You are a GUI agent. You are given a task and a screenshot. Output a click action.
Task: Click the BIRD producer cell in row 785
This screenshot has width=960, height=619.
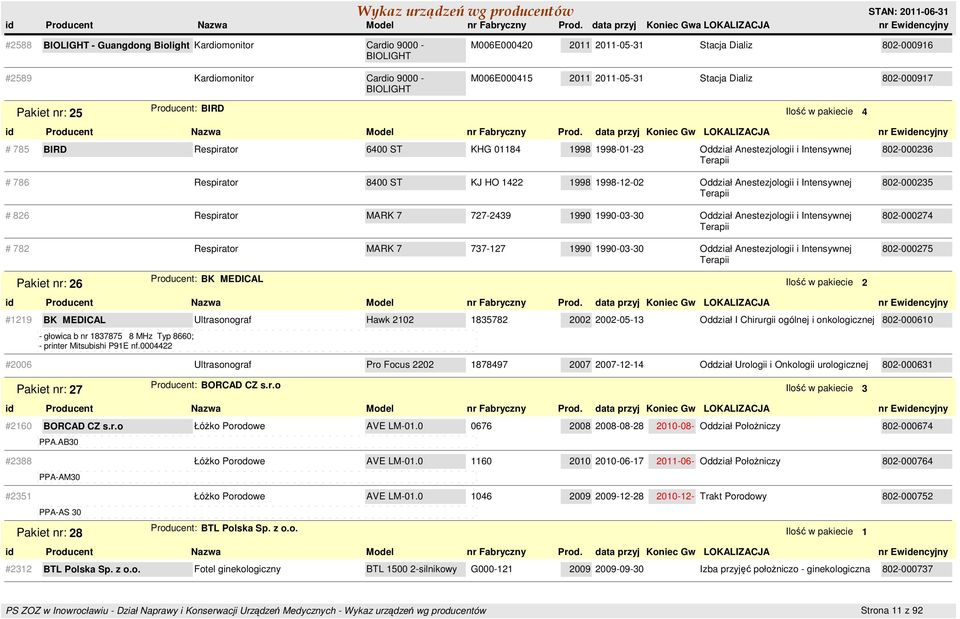click(116, 149)
